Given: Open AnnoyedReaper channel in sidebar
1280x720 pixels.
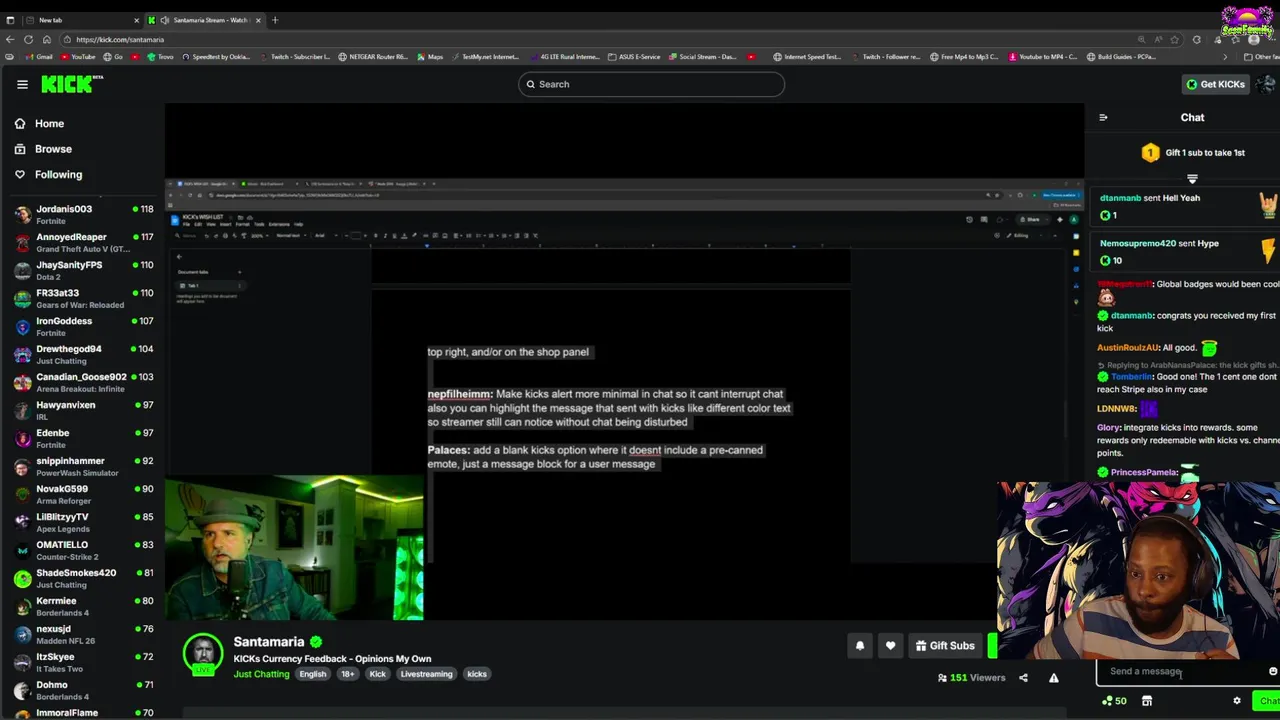Looking at the screenshot, I should 82,242.
